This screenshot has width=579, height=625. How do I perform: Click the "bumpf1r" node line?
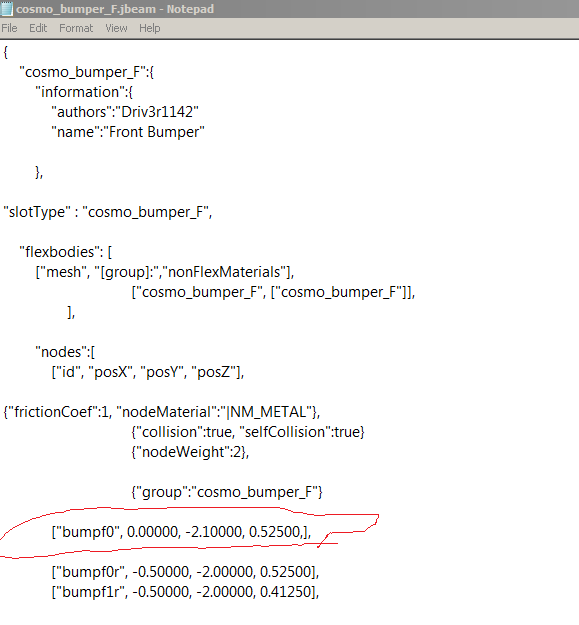tap(185, 592)
